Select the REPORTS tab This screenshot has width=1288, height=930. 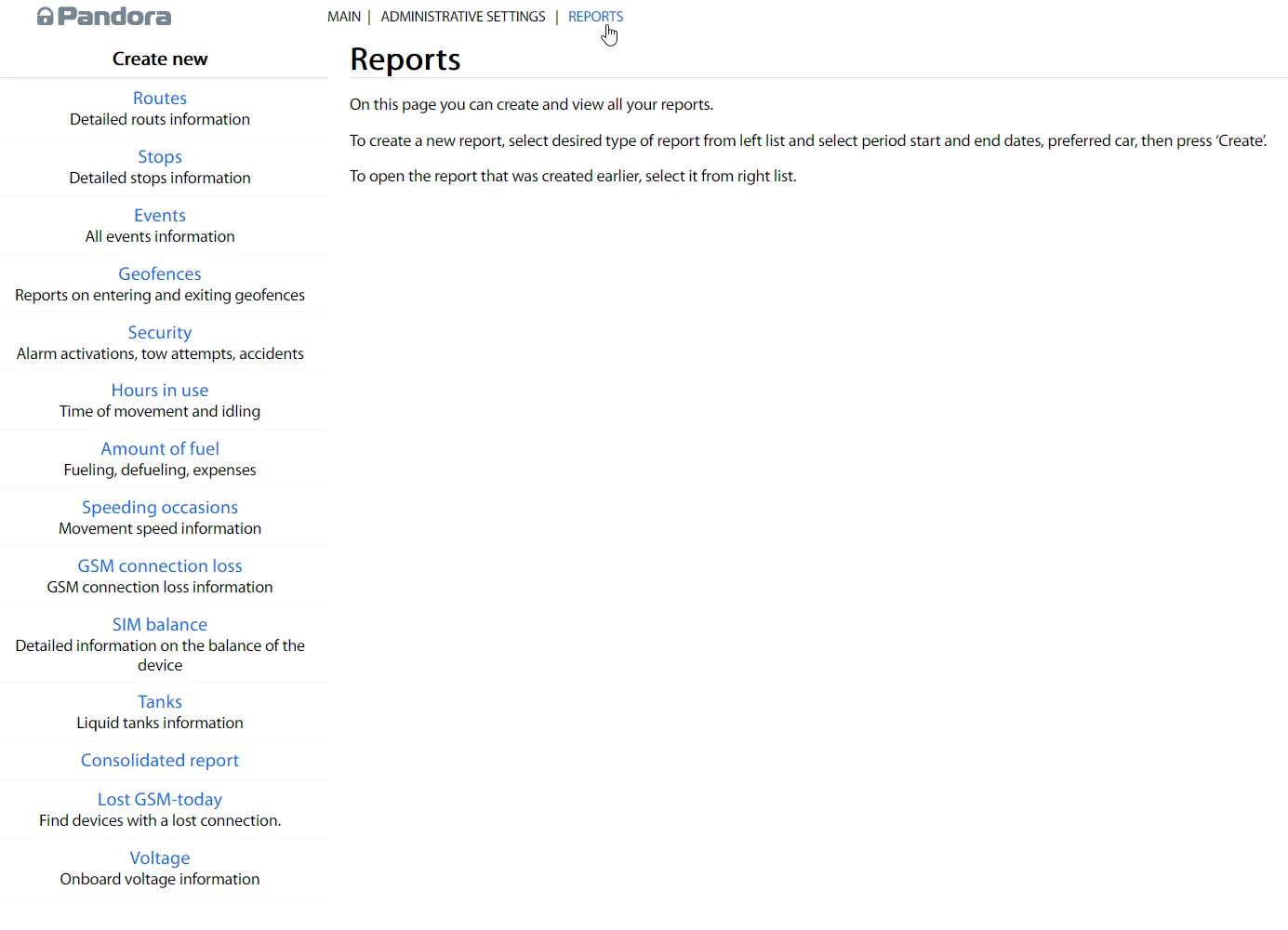(595, 17)
